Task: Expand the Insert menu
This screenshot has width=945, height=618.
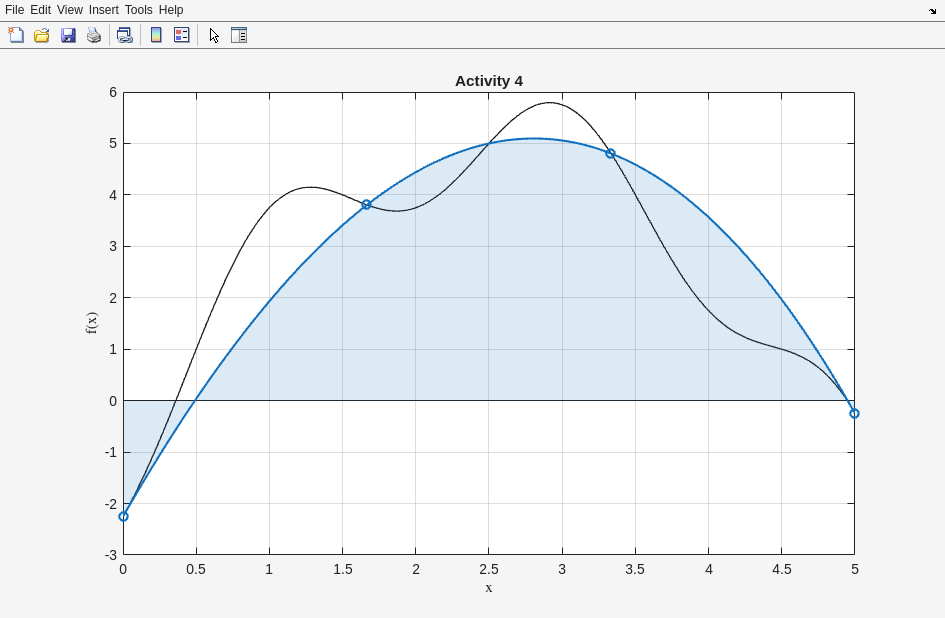Action: click(103, 10)
